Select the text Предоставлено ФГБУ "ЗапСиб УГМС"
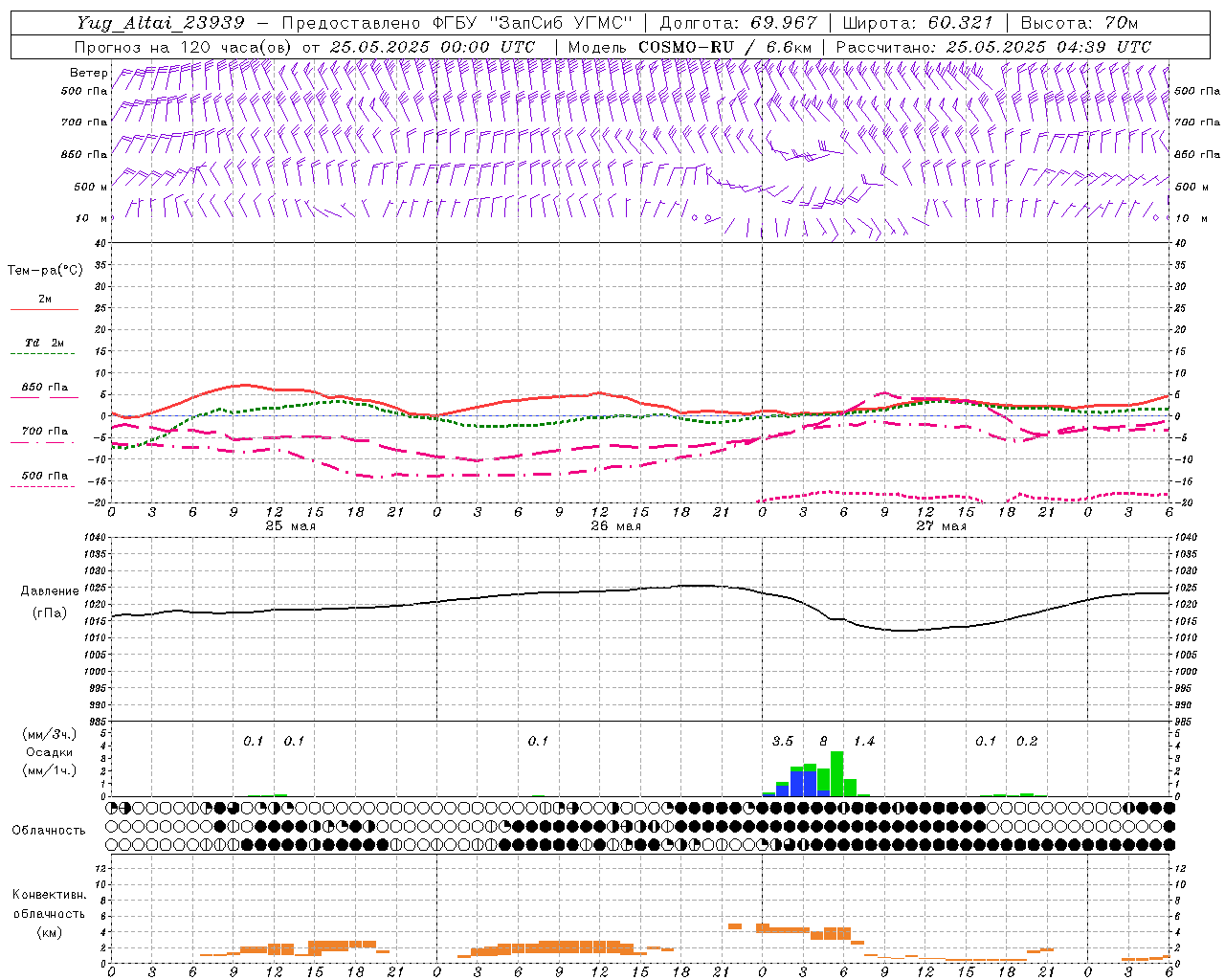1225x980 pixels. coord(457,23)
